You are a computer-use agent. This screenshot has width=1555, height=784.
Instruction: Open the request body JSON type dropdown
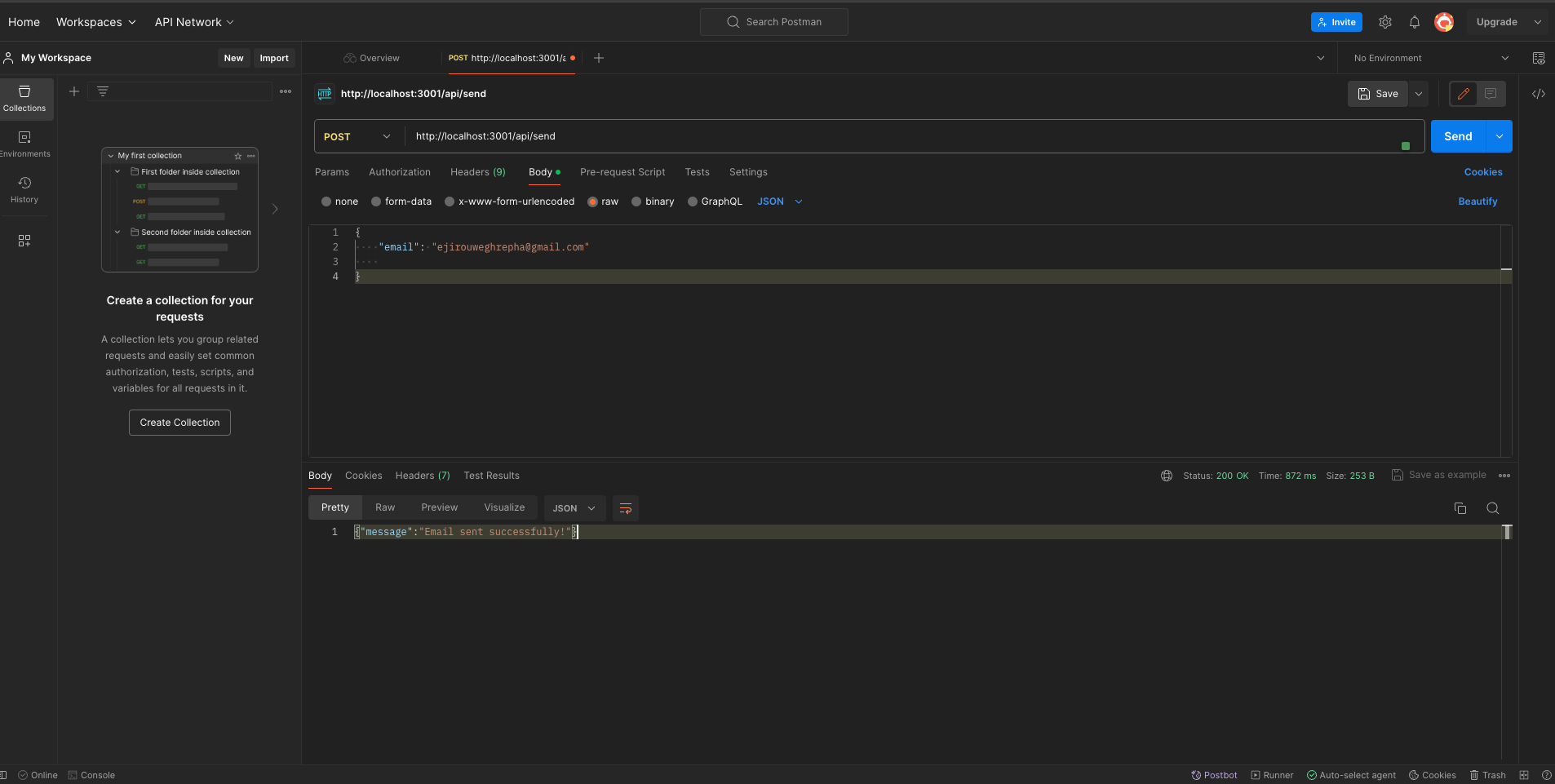click(780, 202)
